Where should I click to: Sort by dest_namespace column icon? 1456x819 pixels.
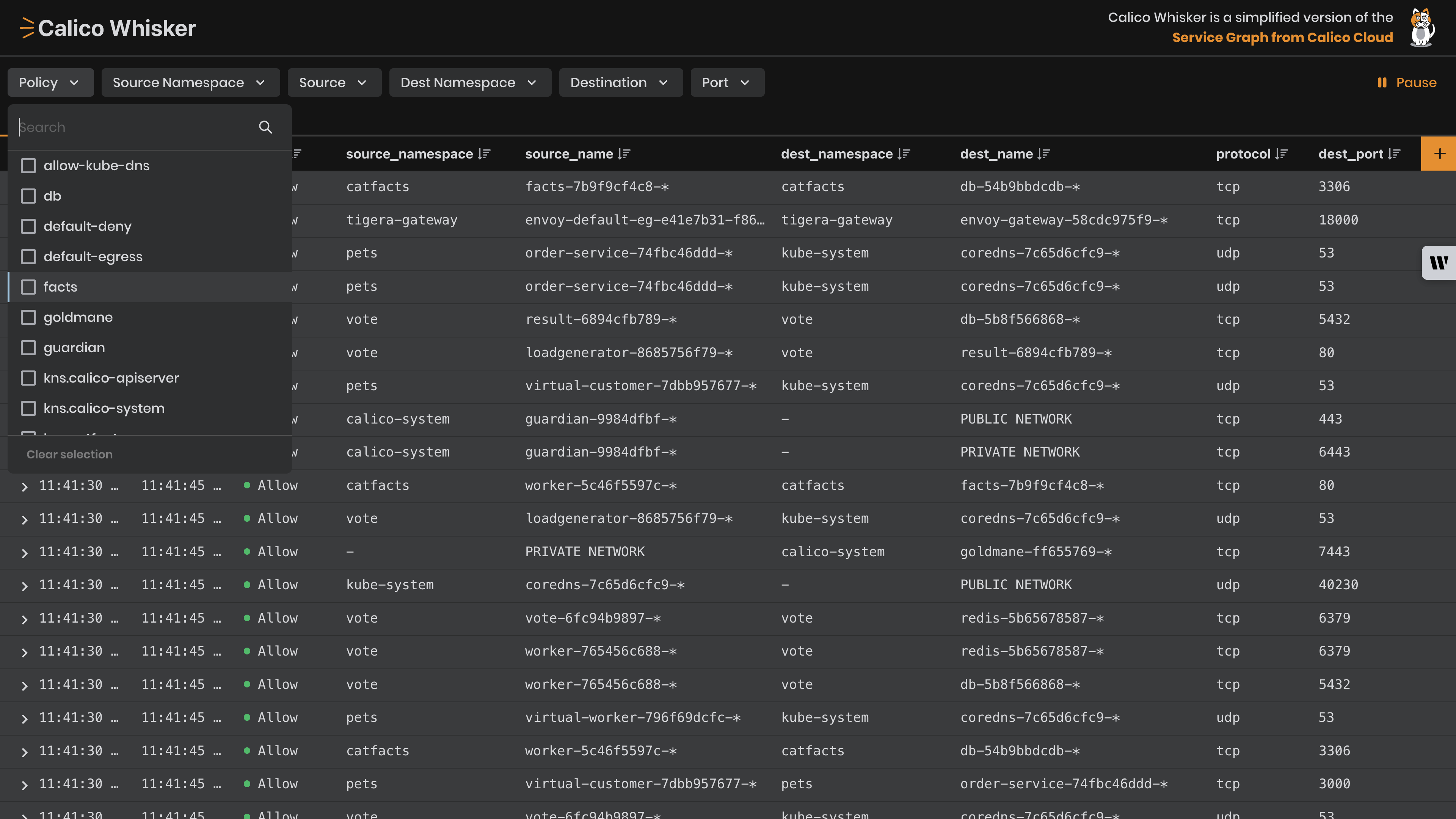904,154
